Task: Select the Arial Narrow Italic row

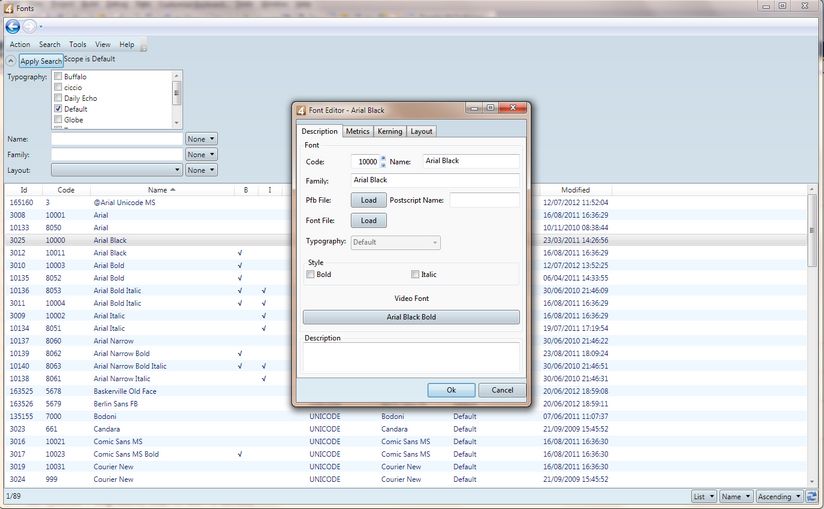Action: [405, 379]
